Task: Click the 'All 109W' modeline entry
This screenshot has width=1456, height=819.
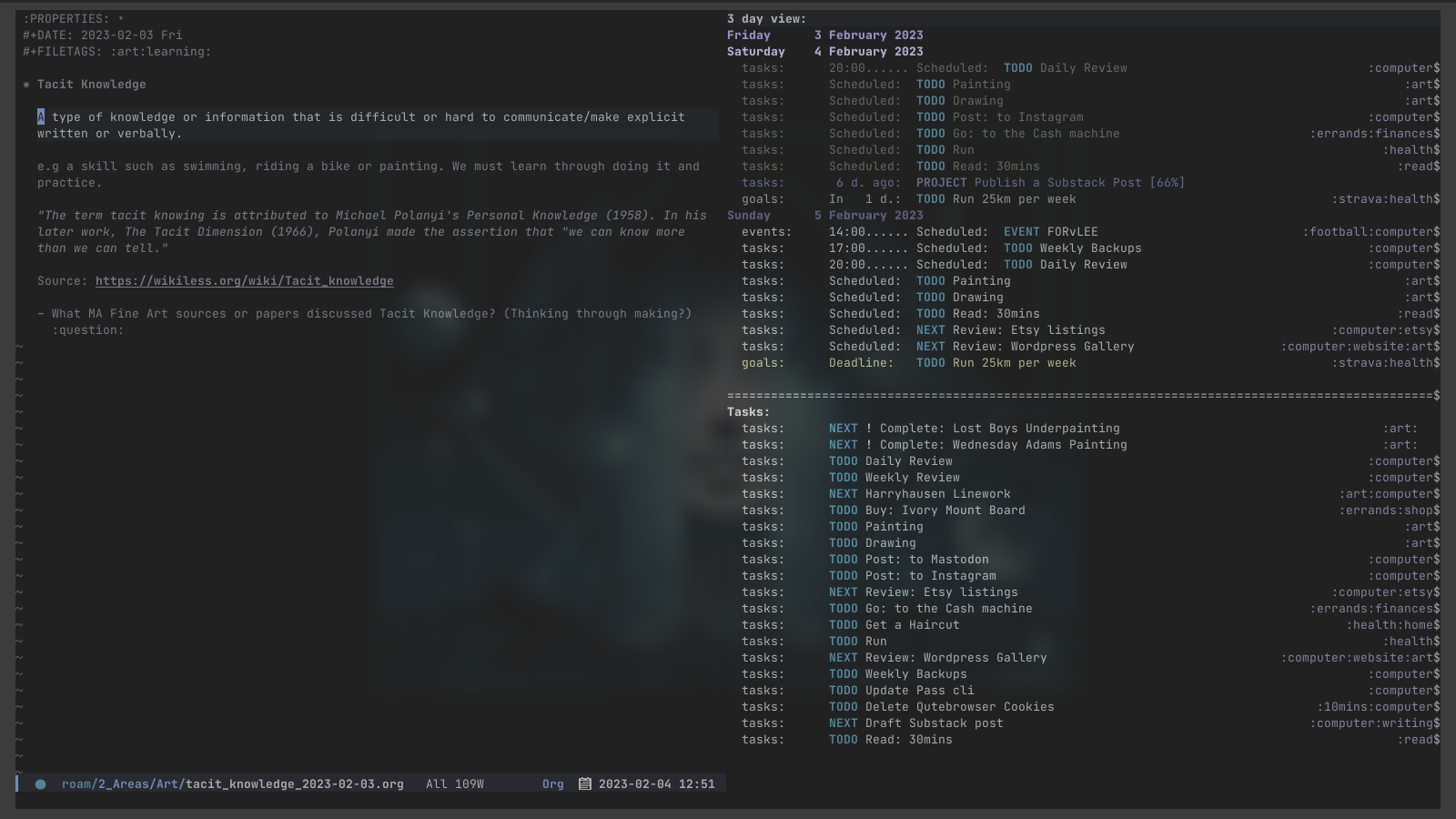Action: [x=455, y=784]
